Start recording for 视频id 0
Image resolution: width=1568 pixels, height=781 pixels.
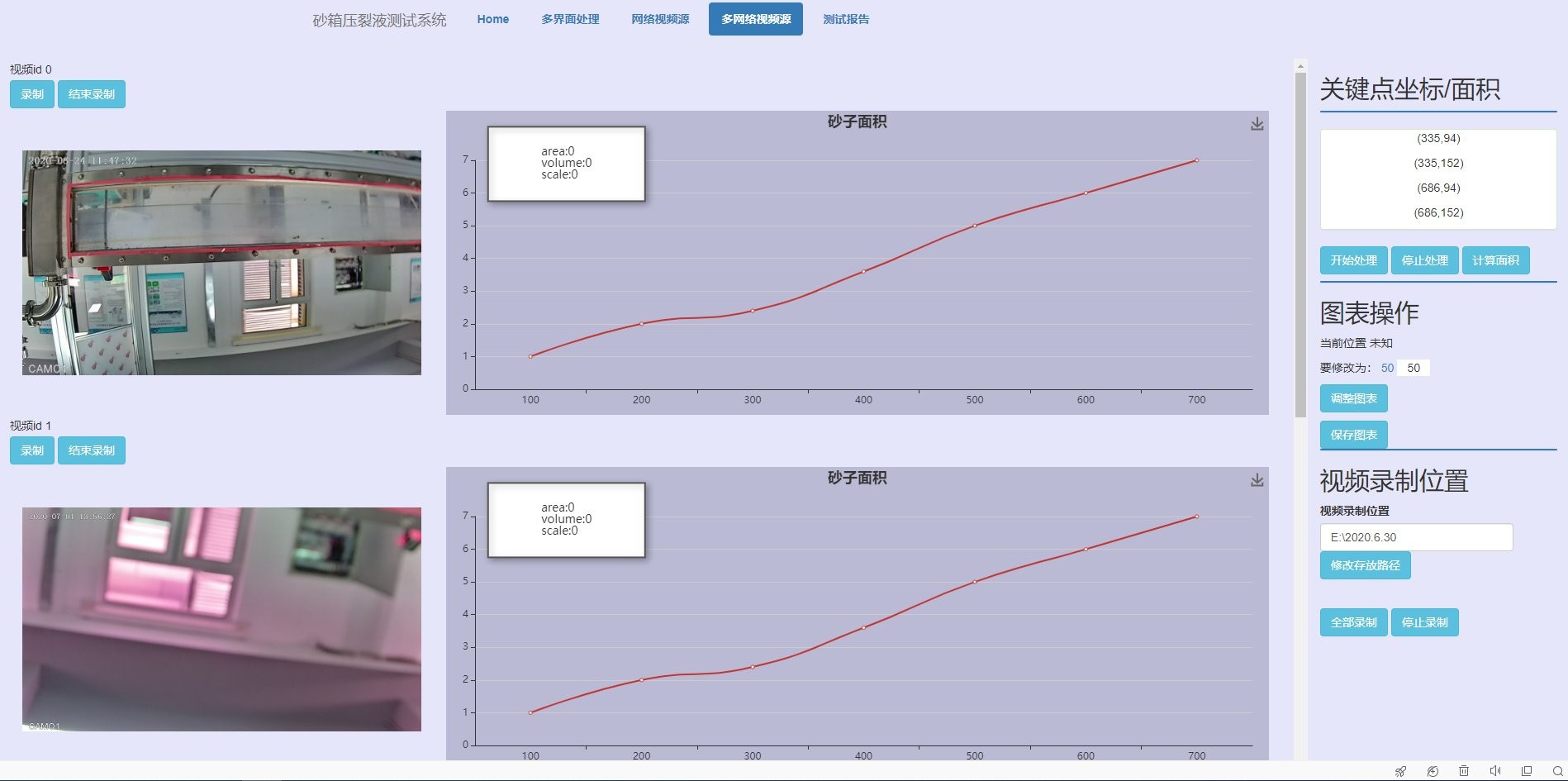click(x=31, y=94)
